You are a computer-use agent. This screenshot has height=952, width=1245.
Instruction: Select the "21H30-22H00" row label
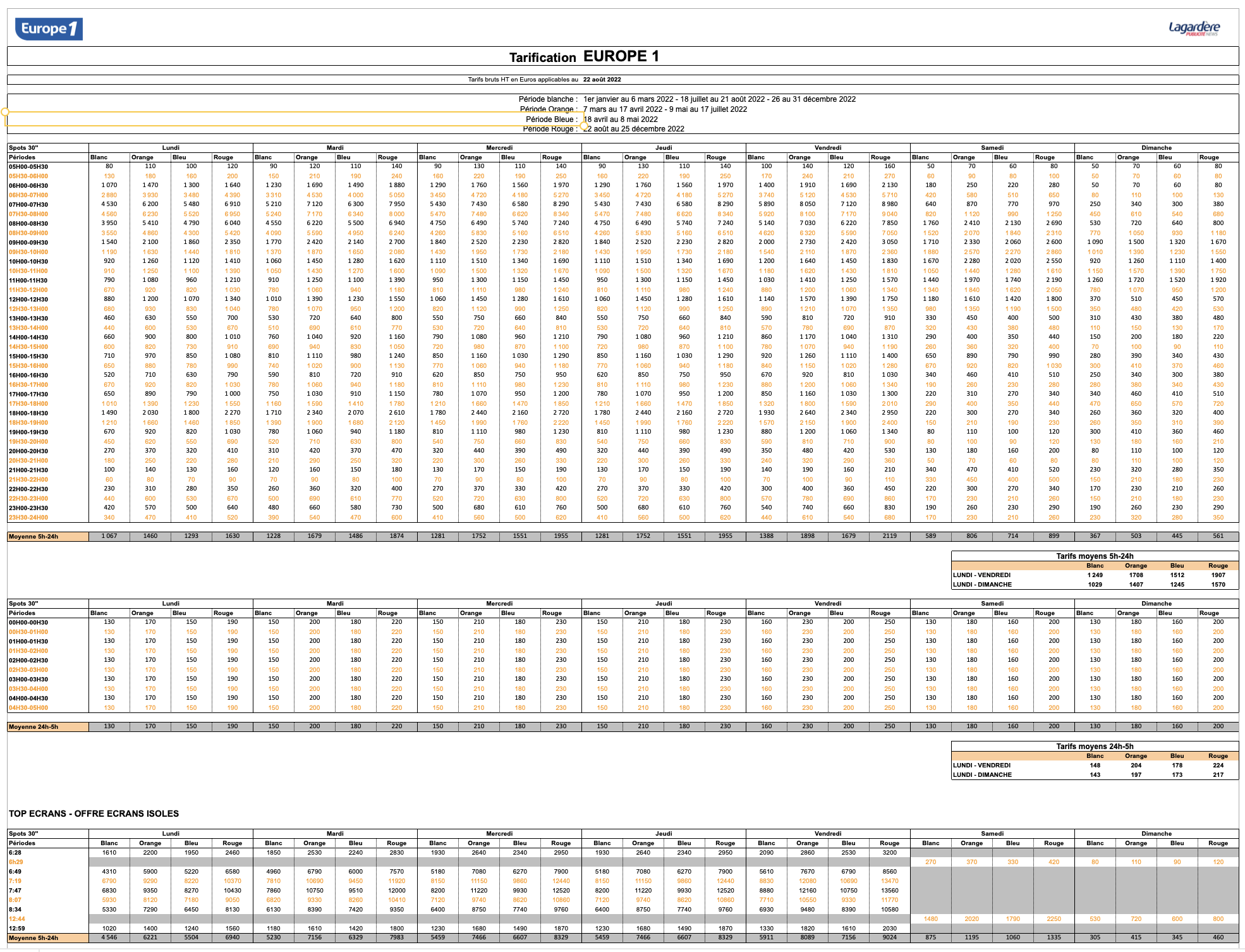[x=28, y=480]
